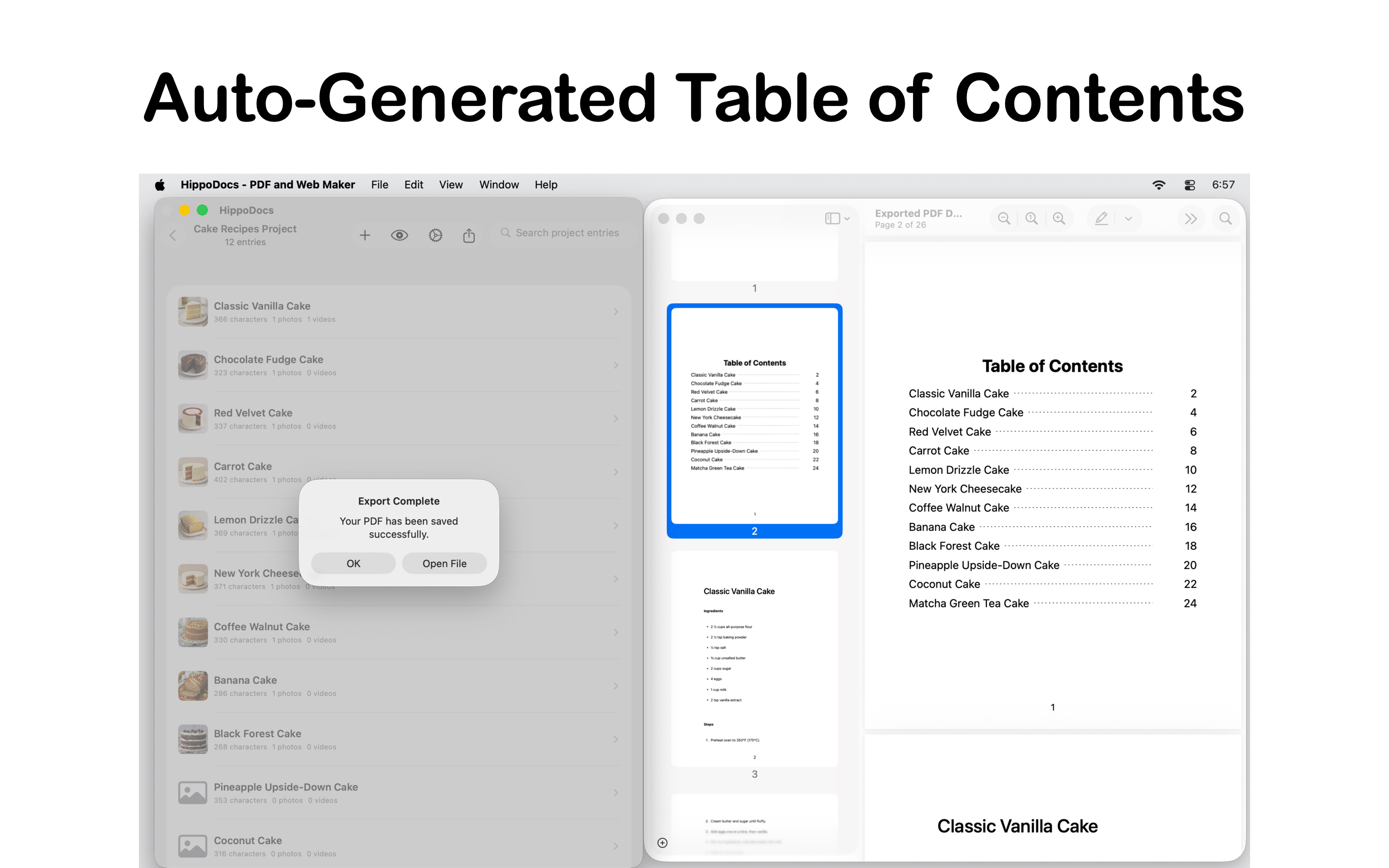The height and width of the screenshot is (868, 1389).
Task: Click Carrot Cake row chevron
Action: click(x=615, y=472)
